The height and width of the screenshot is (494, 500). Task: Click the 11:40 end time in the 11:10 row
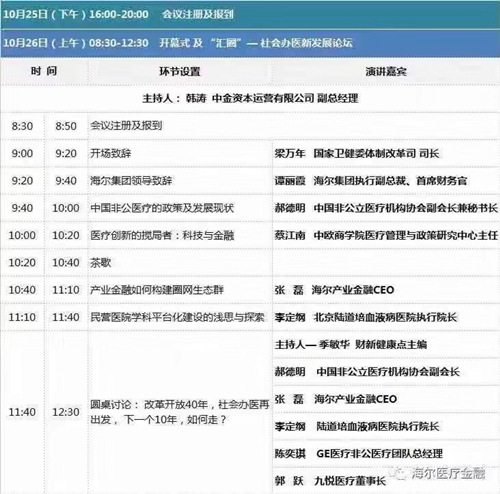tap(66, 318)
